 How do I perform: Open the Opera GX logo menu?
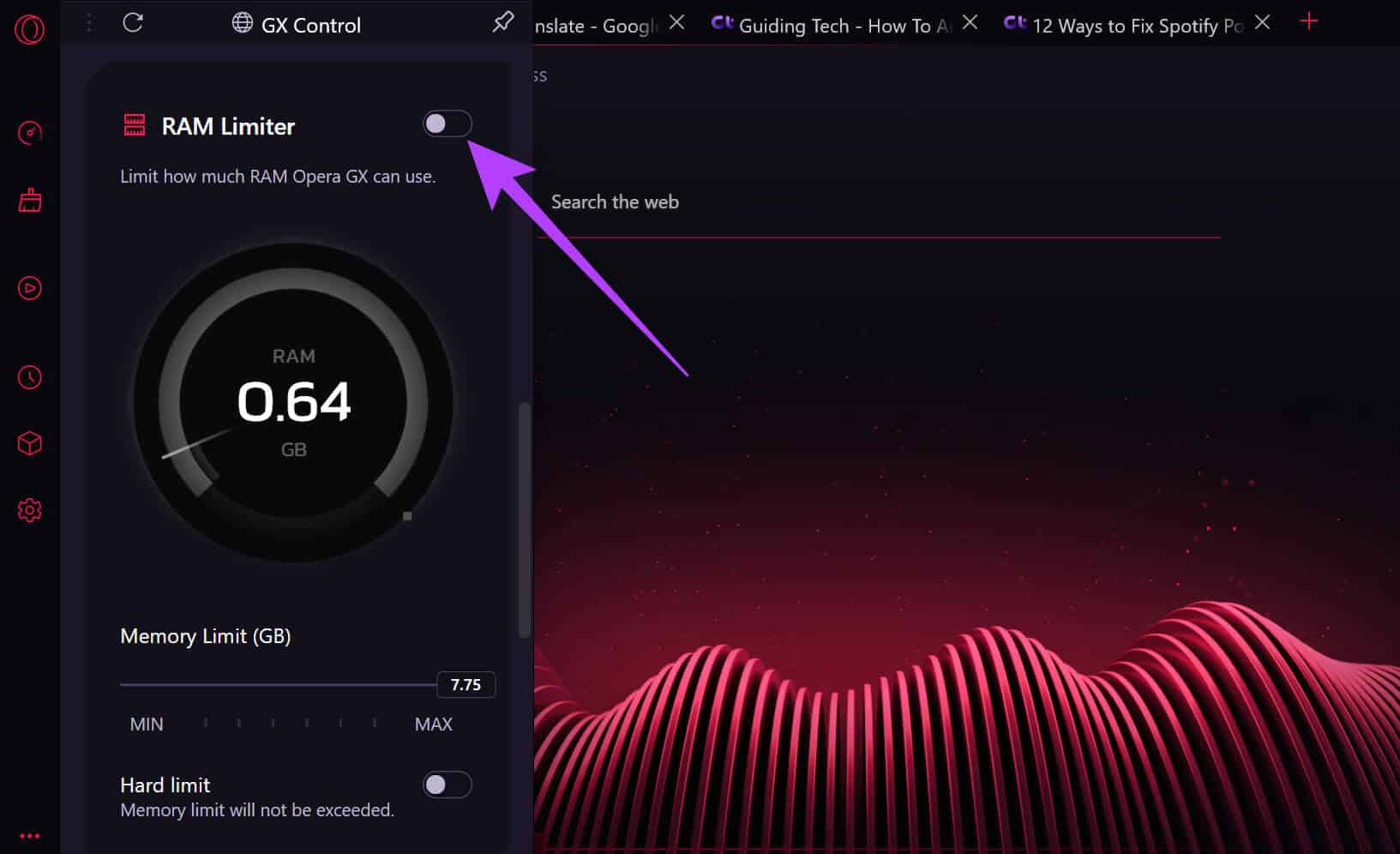point(29,29)
